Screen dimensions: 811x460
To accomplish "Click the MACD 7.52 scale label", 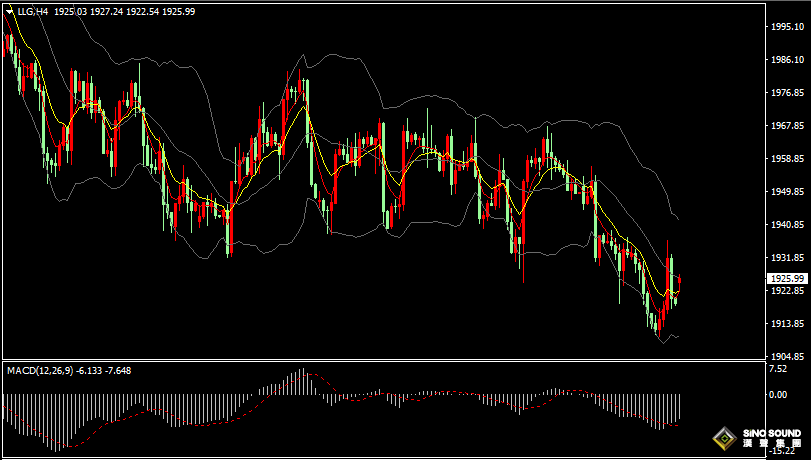I will pyautogui.click(x=776, y=369).
